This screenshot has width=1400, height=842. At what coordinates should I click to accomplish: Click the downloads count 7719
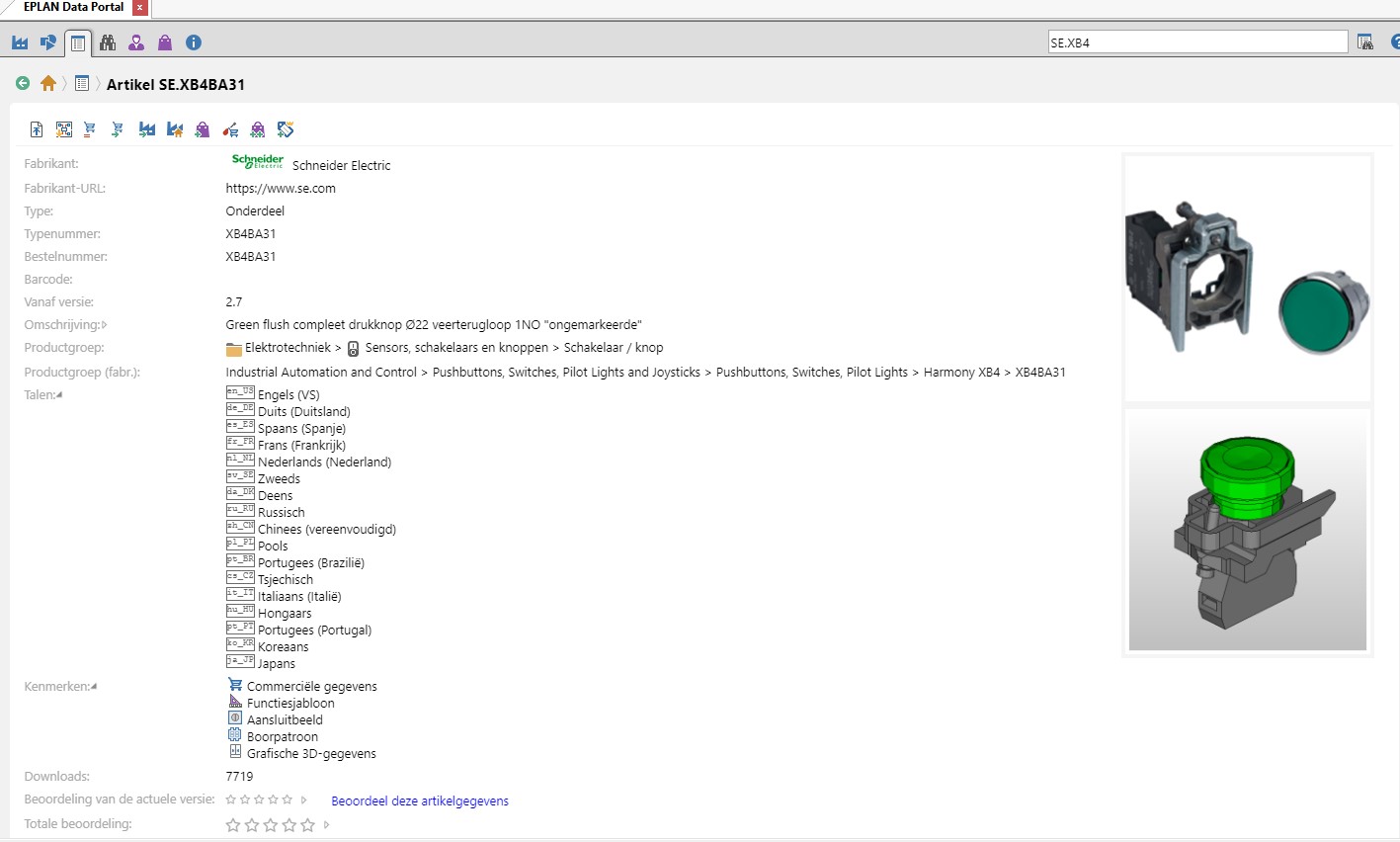[240, 777]
